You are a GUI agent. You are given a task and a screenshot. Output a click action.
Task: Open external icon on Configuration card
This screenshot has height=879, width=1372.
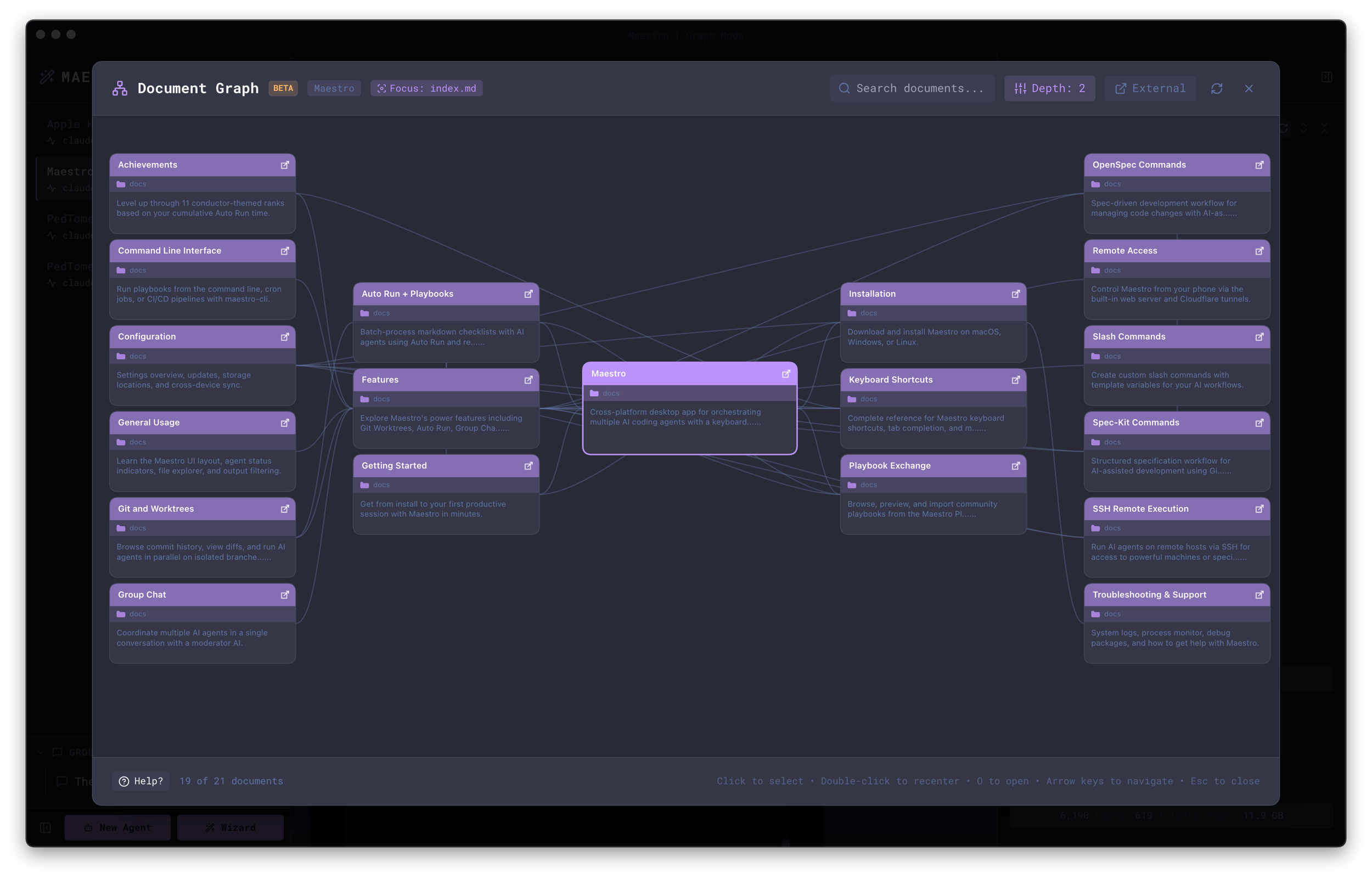pos(285,337)
